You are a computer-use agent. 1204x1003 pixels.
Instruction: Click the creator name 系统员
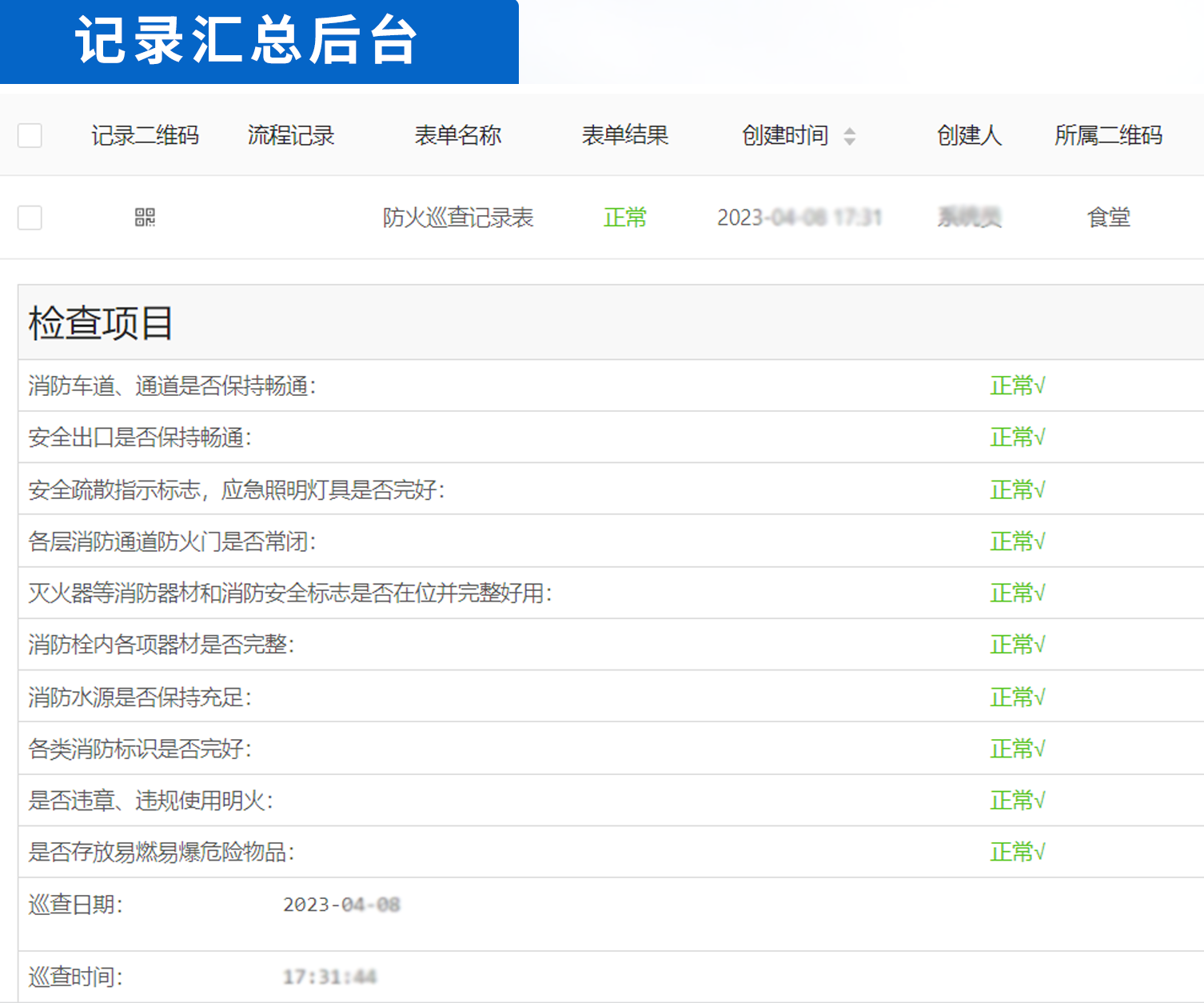click(x=968, y=218)
